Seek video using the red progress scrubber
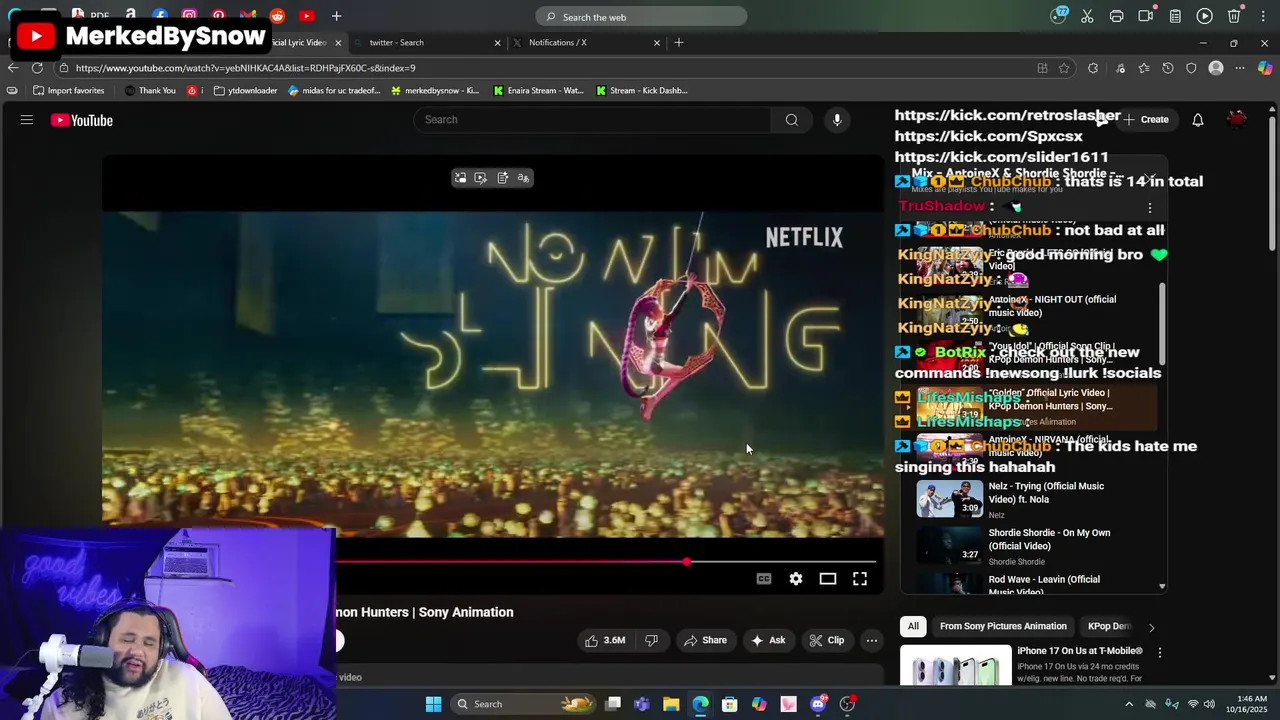Viewport: 1280px width, 720px height. point(686,562)
